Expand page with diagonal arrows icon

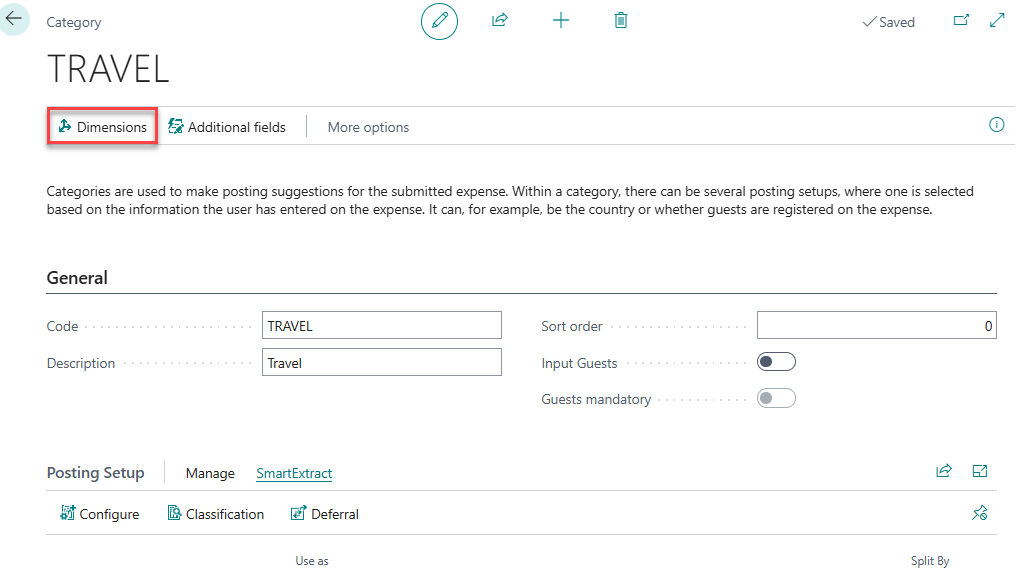point(997,21)
